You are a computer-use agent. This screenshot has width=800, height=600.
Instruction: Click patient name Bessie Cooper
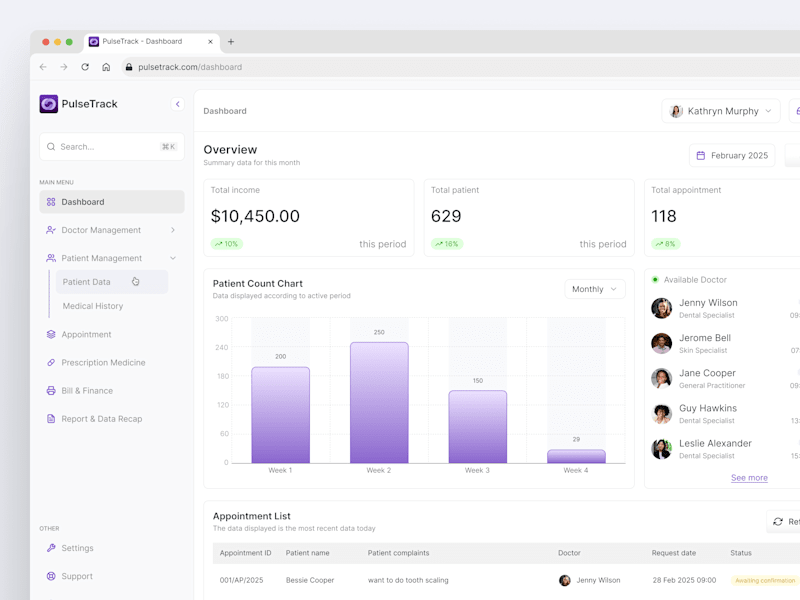[x=310, y=581]
